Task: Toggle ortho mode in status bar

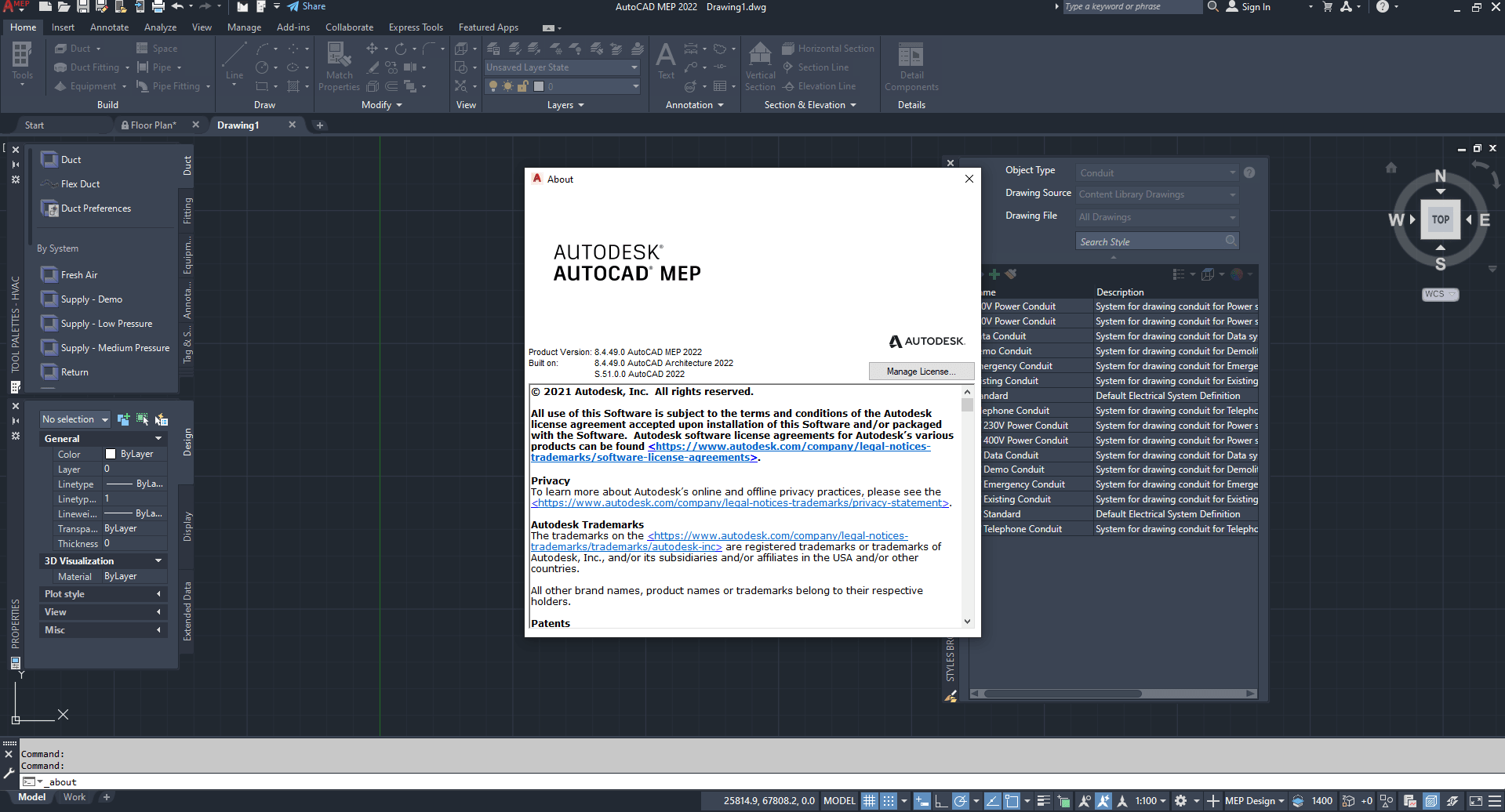Action: coord(941,800)
